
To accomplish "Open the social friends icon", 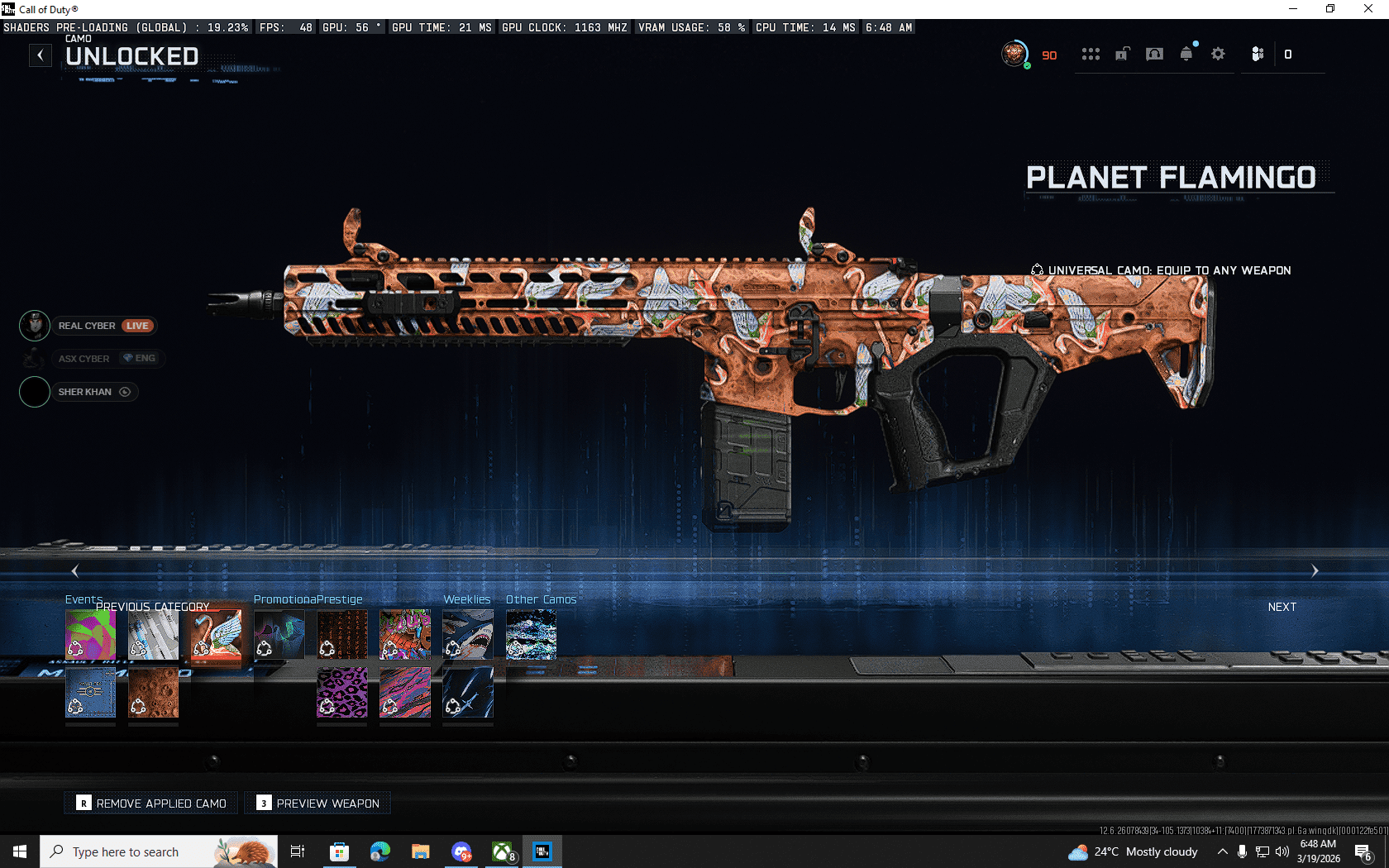I will 1258,55.
